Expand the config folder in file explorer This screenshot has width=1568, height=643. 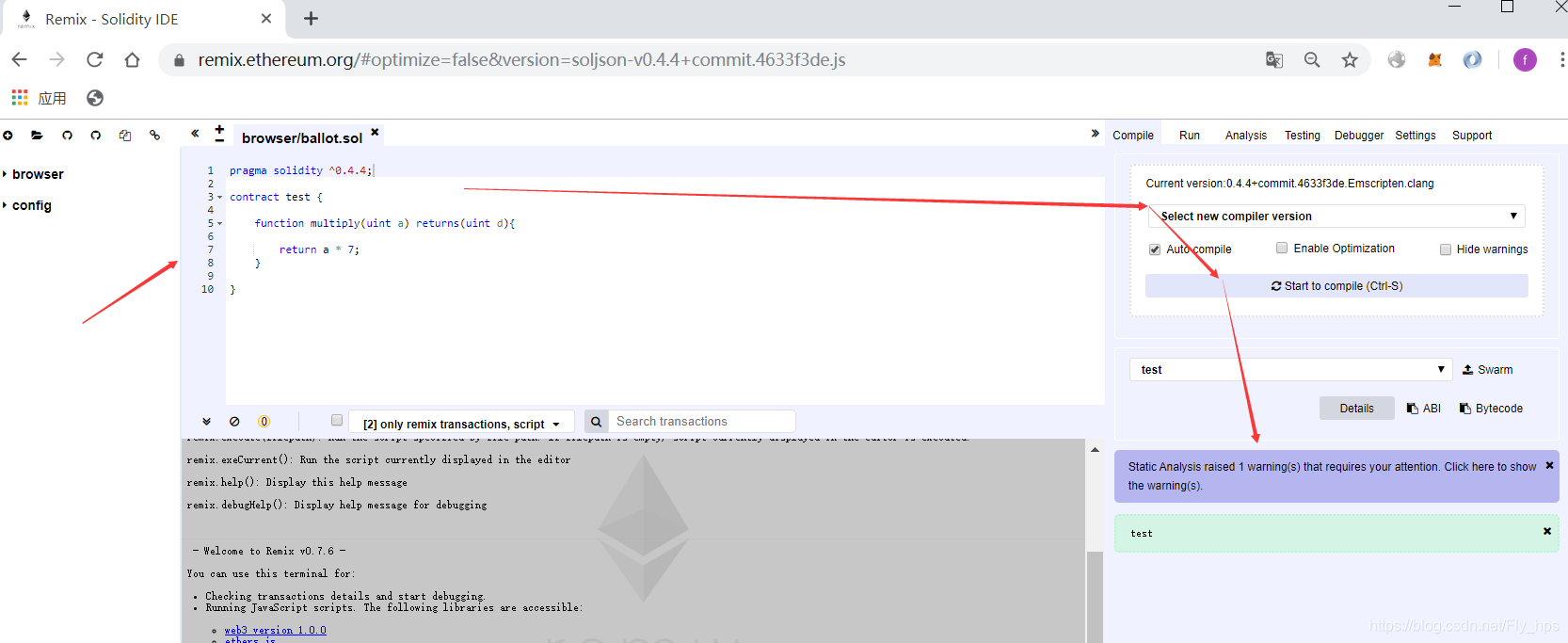27,205
